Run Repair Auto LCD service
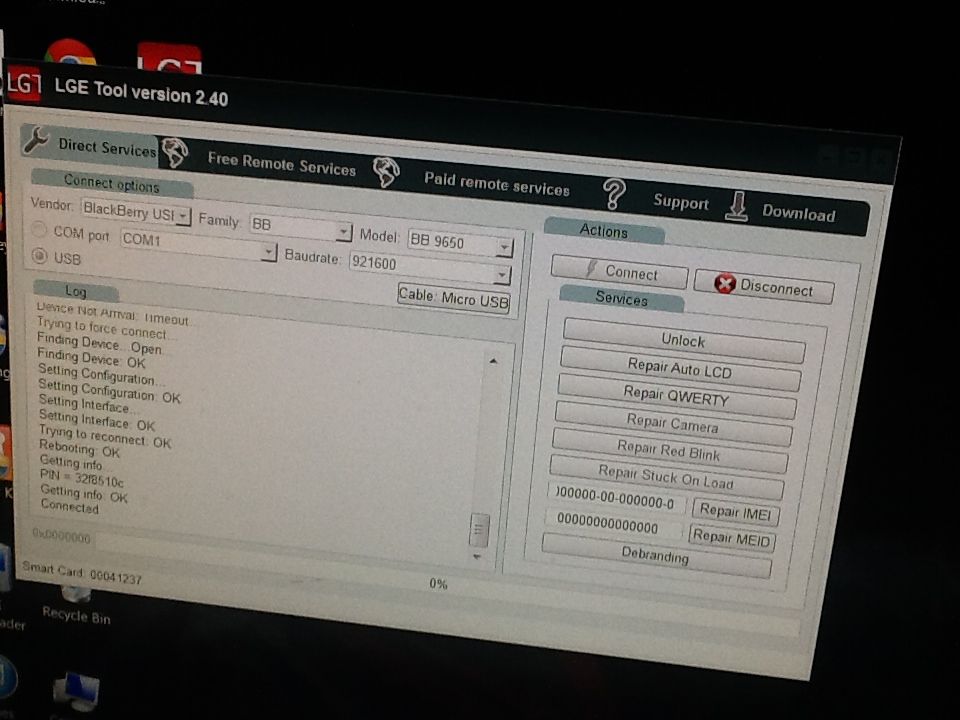Image resolution: width=960 pixels, height=720 pixels. (x=680, y=369)
